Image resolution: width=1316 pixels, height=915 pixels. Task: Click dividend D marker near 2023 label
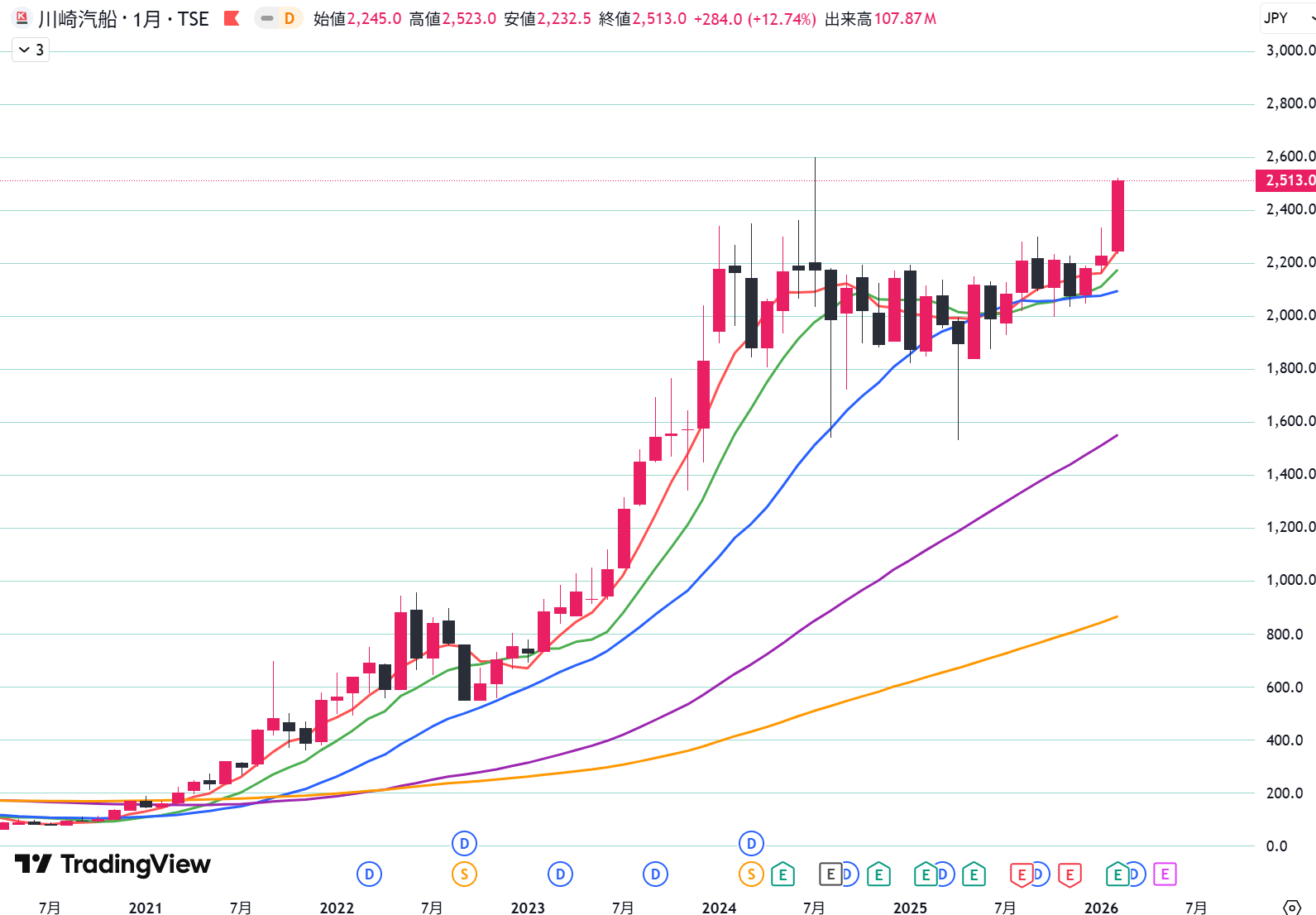tap(560, 874)
